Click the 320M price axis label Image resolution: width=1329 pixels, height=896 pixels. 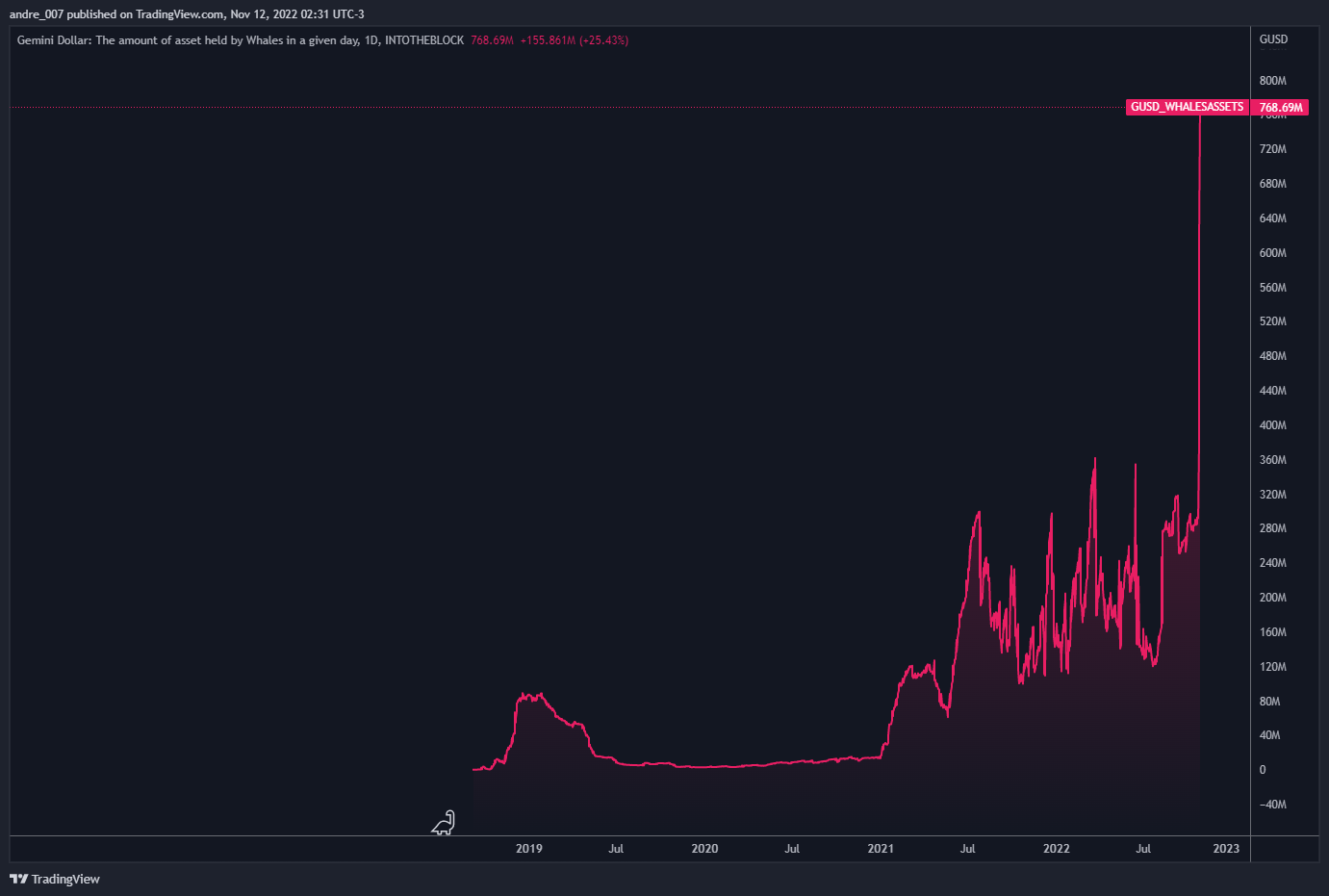click(x=1272, y=495)
